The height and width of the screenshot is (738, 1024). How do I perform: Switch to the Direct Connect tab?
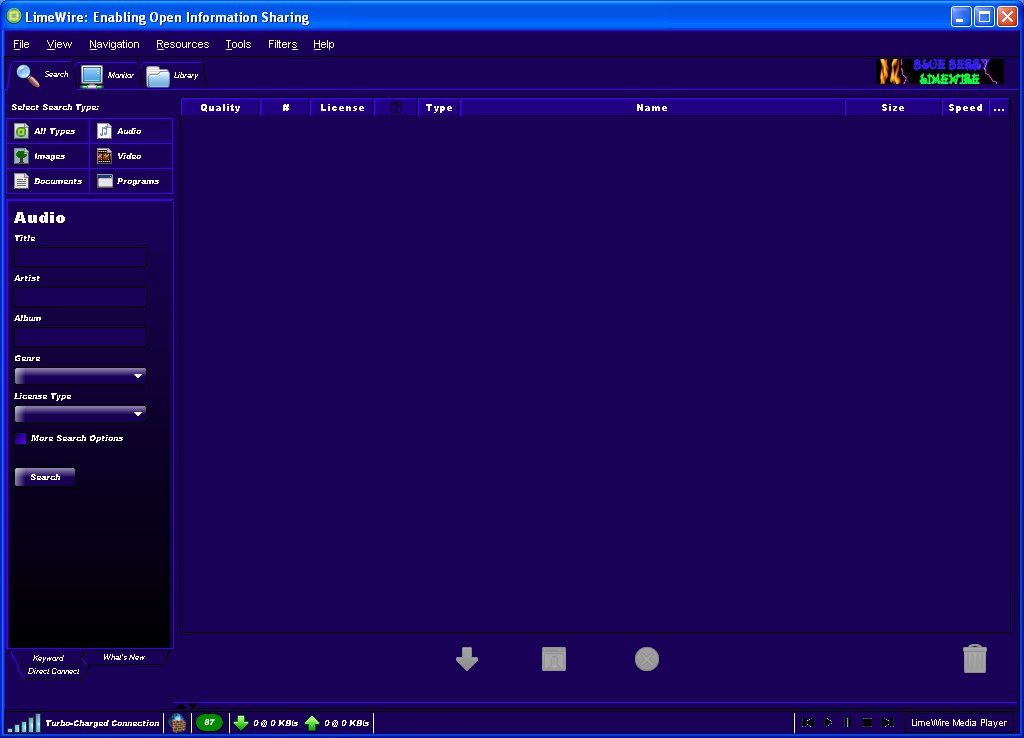tap(54, 671)
